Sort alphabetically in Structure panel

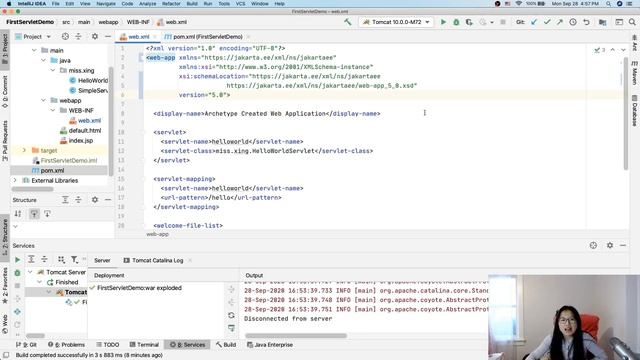click(x=18, y=214)
